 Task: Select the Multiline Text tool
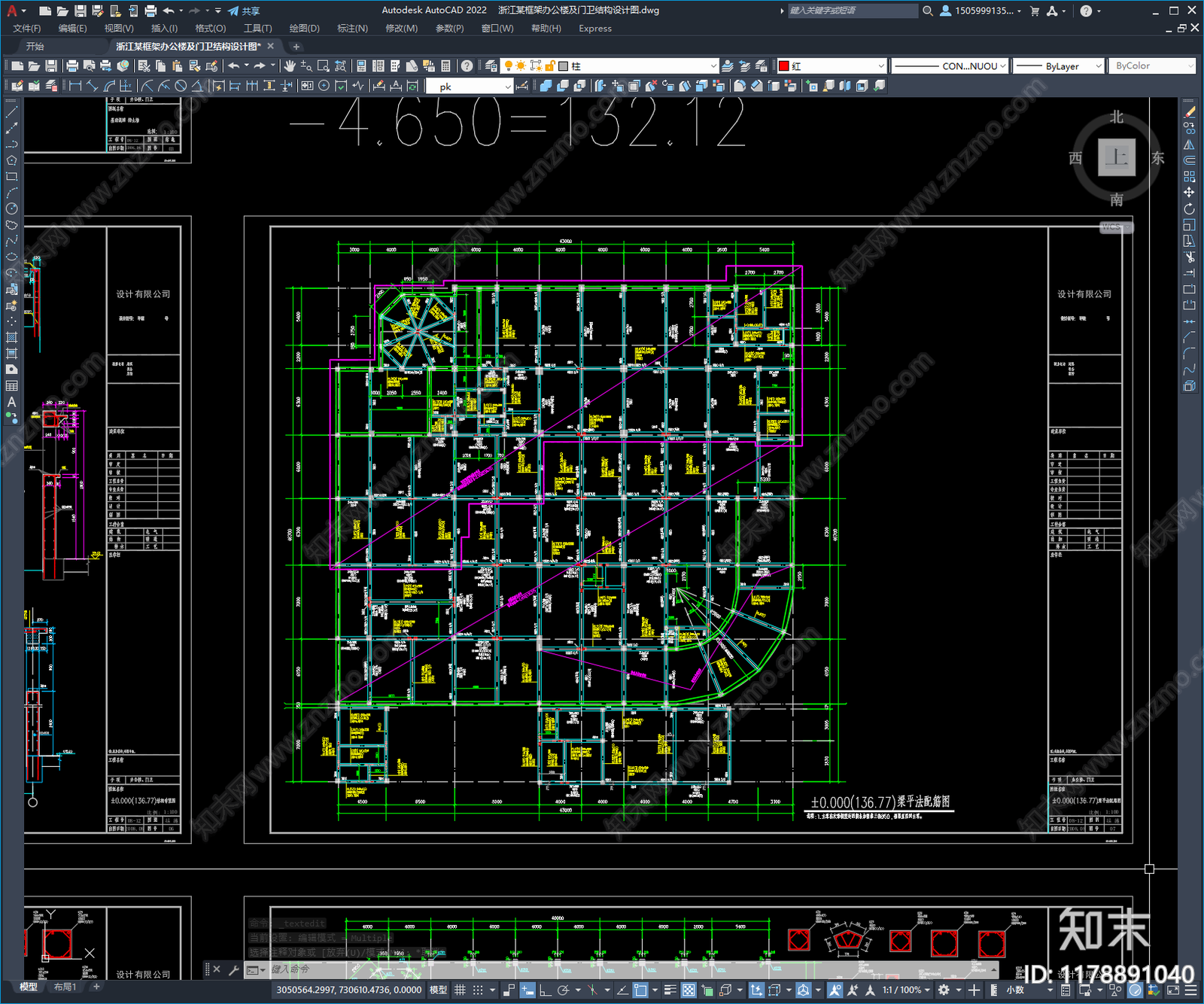point(11,402)
